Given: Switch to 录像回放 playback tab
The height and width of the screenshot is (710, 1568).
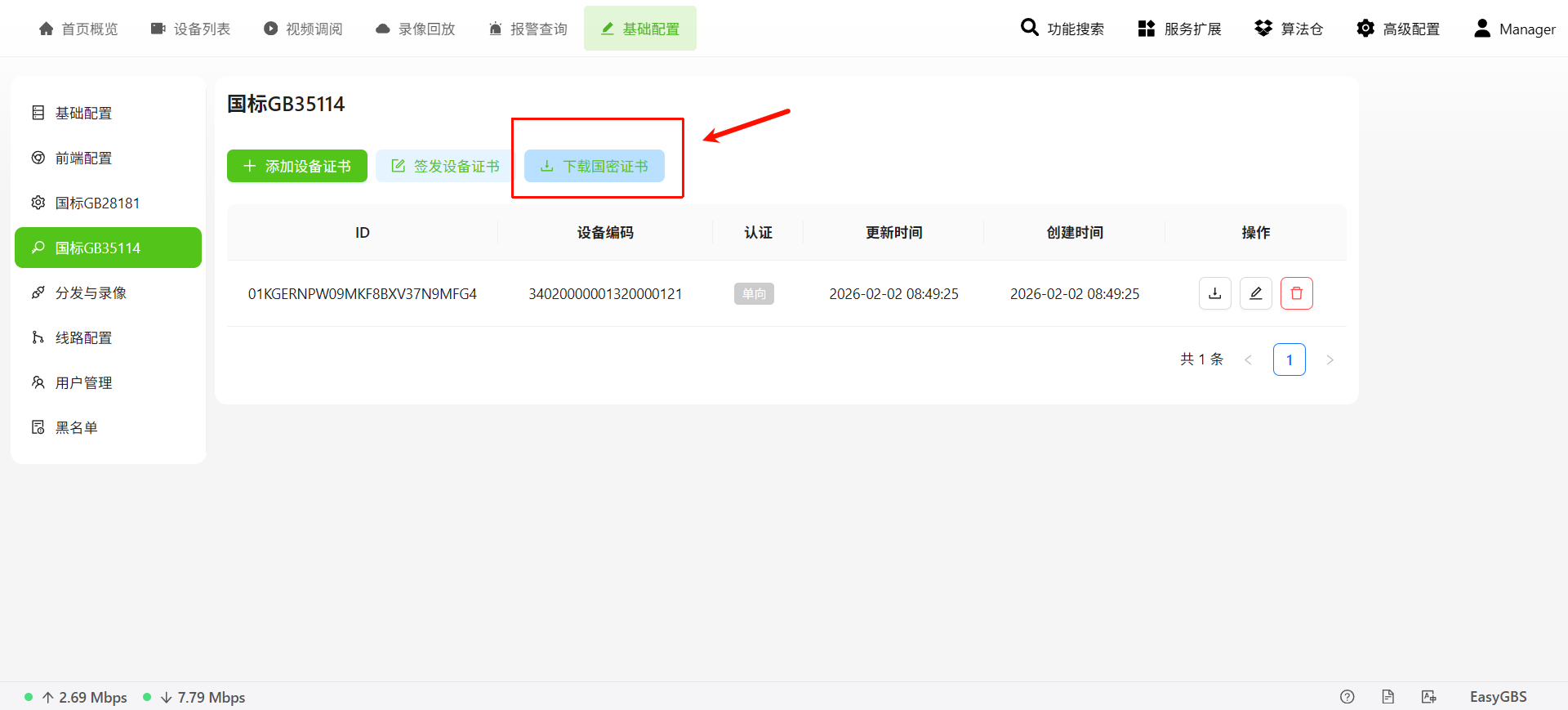Looking at the screenshot, I should point(415,29).
